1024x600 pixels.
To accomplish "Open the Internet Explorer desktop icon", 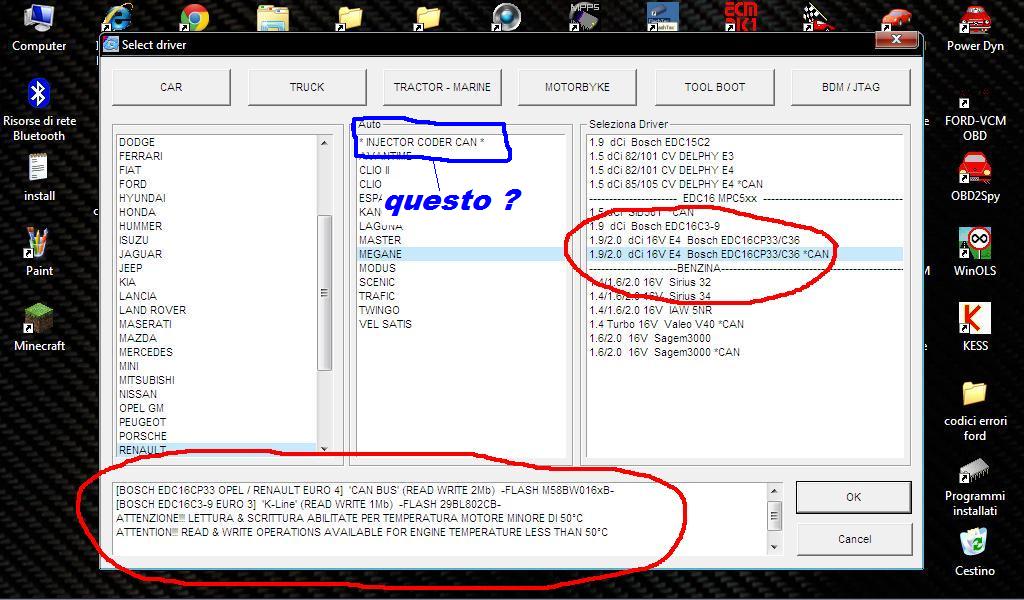I will pos(118,18).
